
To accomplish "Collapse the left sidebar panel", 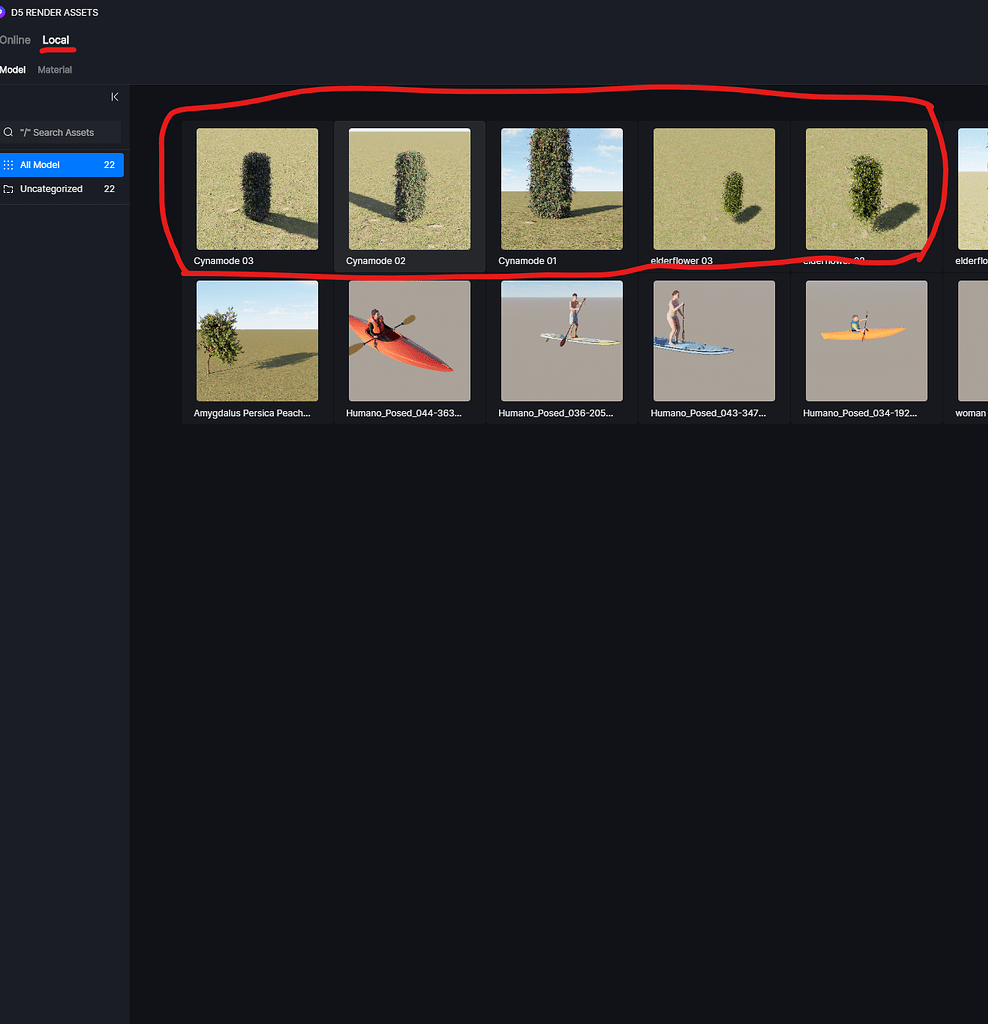I will (114, 96).
